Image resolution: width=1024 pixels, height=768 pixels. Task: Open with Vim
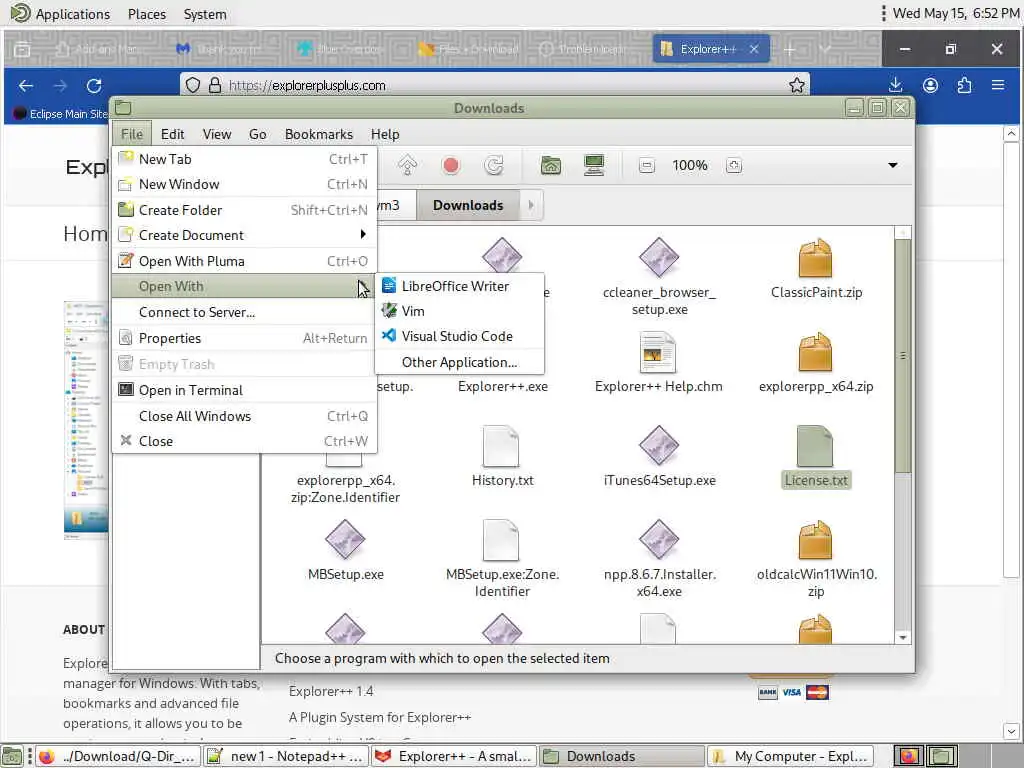(460, 311)
